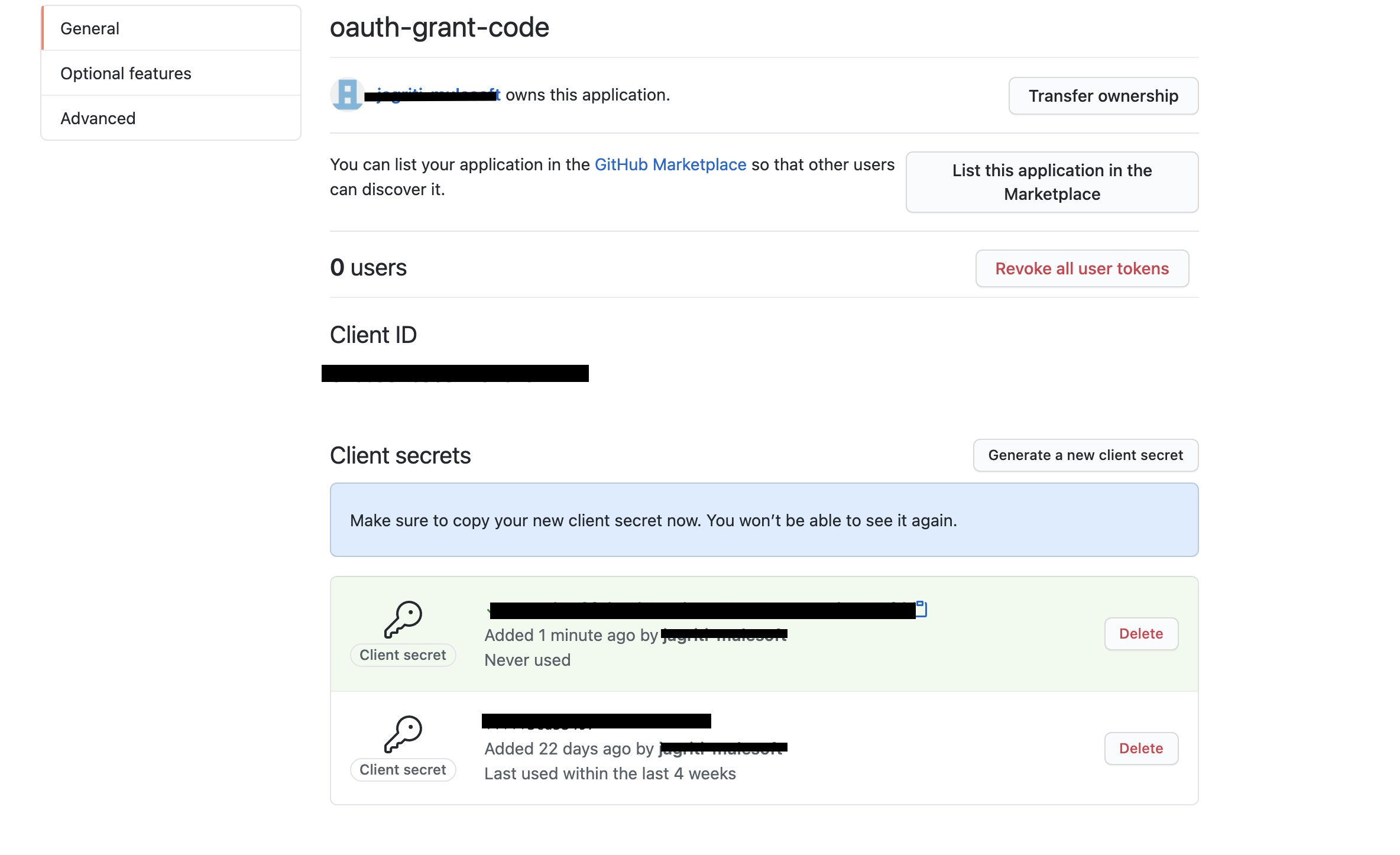Open the General settings tab
1400x855 pixels.
click(x=90, y=28)
